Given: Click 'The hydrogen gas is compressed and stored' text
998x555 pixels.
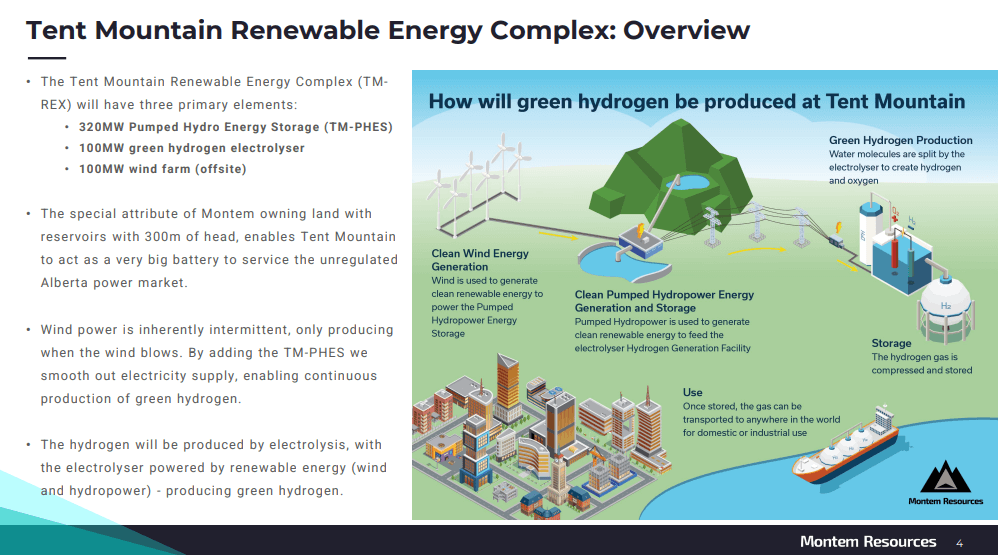Looking at the screenshot, I should coord(922,363).
